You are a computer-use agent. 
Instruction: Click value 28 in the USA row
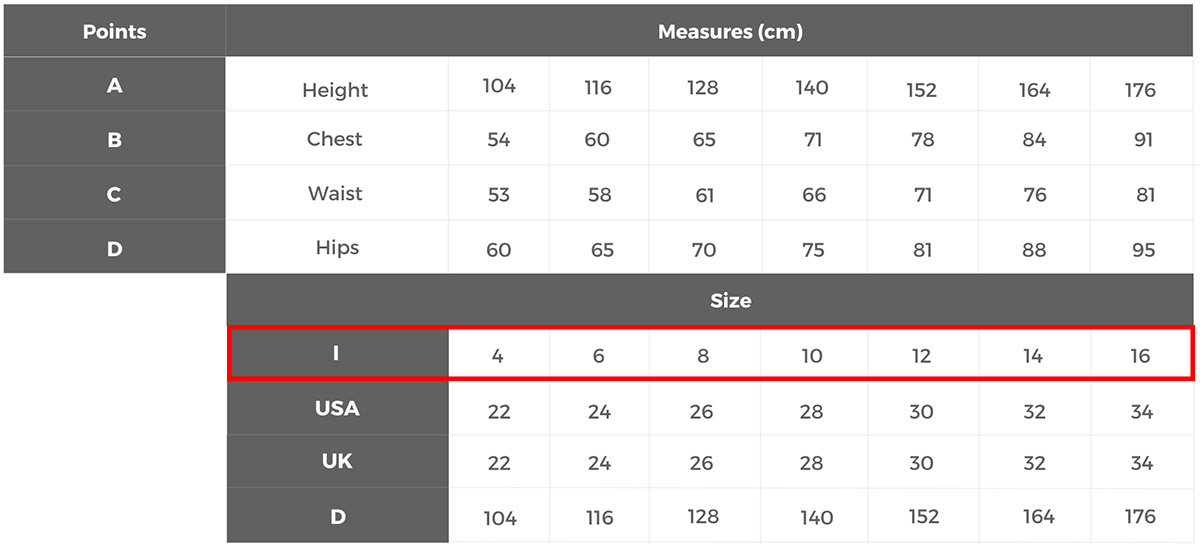coord(812,412)
